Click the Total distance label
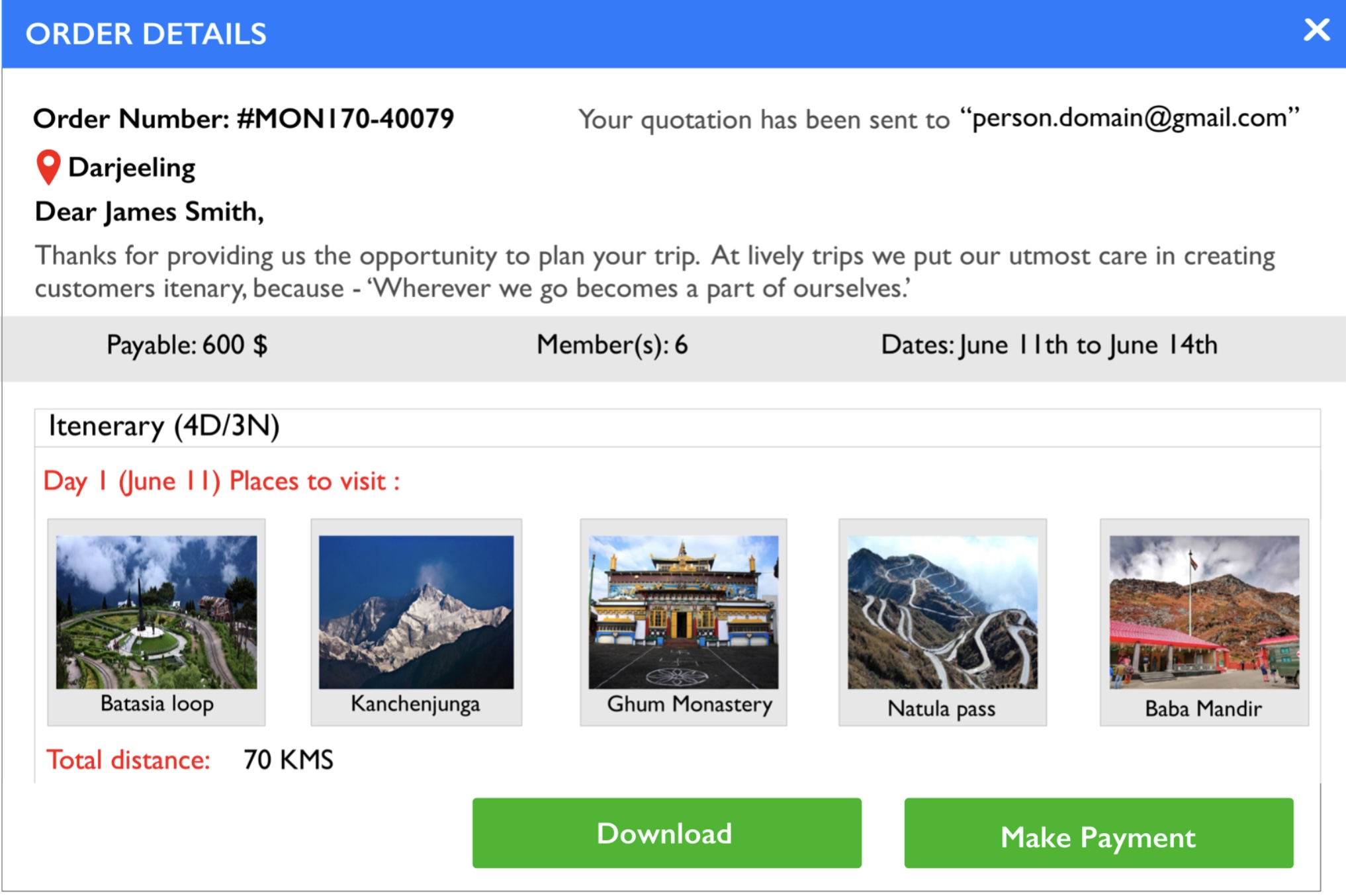1346x896 pixels. tap(128, 760)
